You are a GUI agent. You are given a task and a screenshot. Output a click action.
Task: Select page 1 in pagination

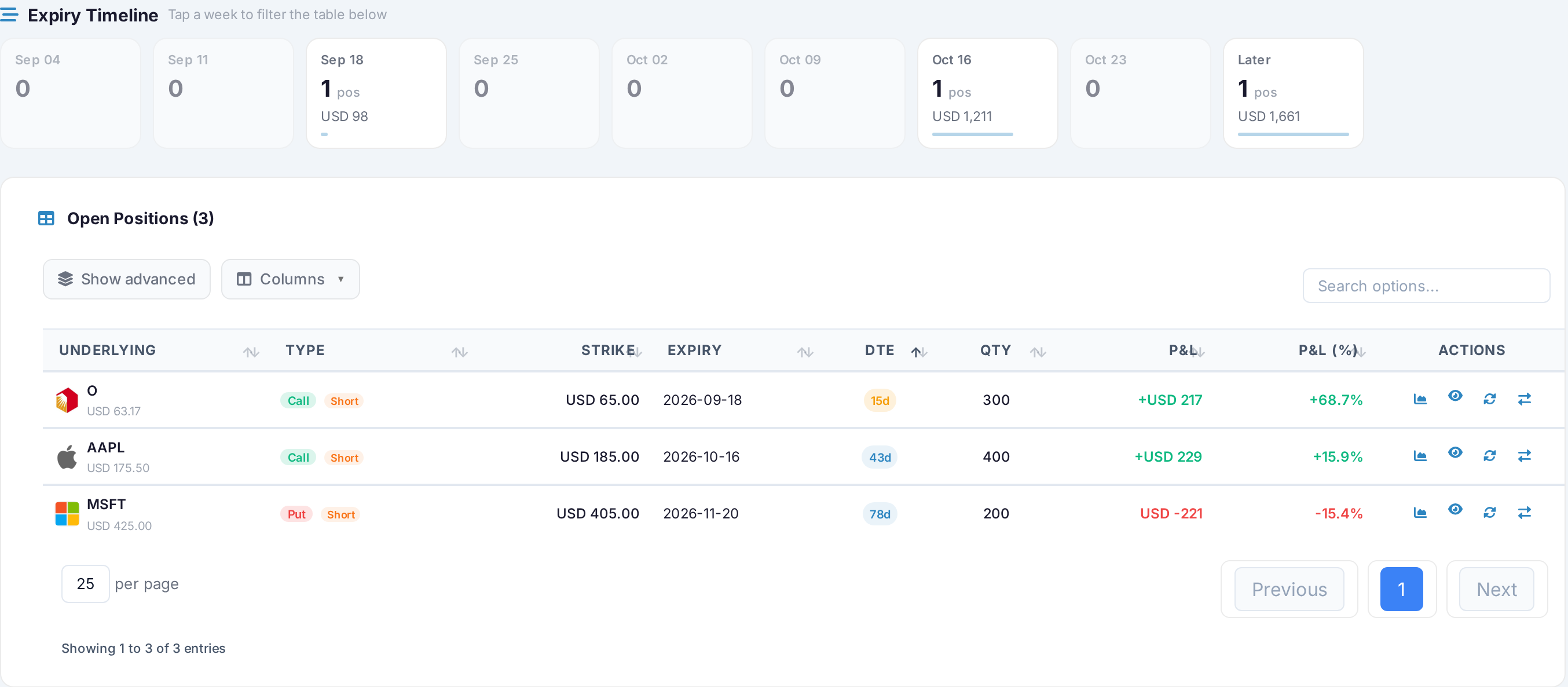pyautogui.click(x=1401, y=589)
